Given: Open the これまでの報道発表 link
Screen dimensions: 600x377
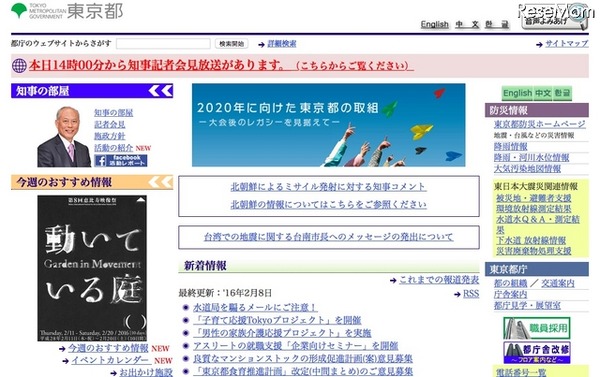Looking at the screenshot, I should point(439,280).
